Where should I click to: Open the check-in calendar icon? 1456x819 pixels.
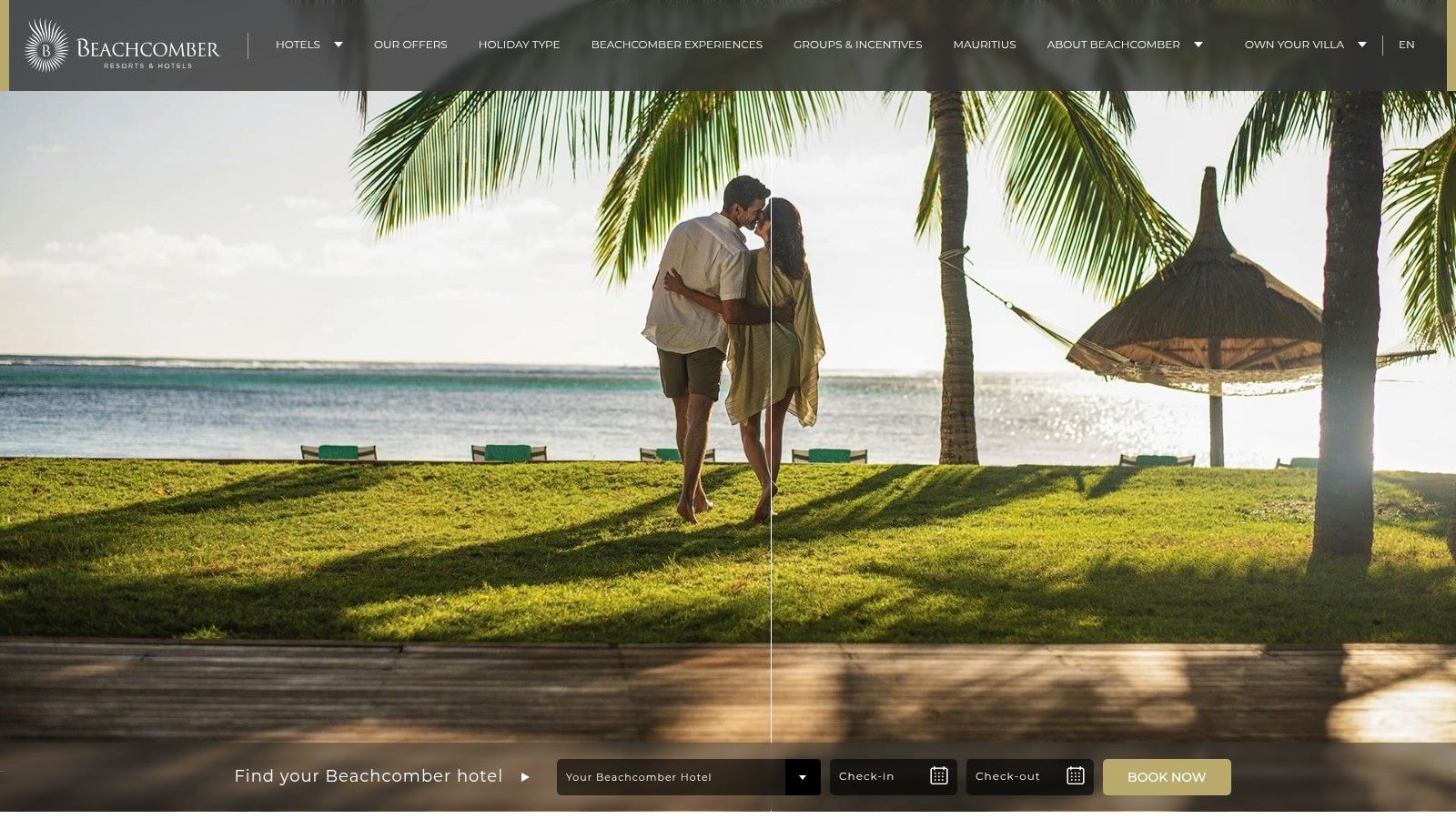[x=937, y=776]
